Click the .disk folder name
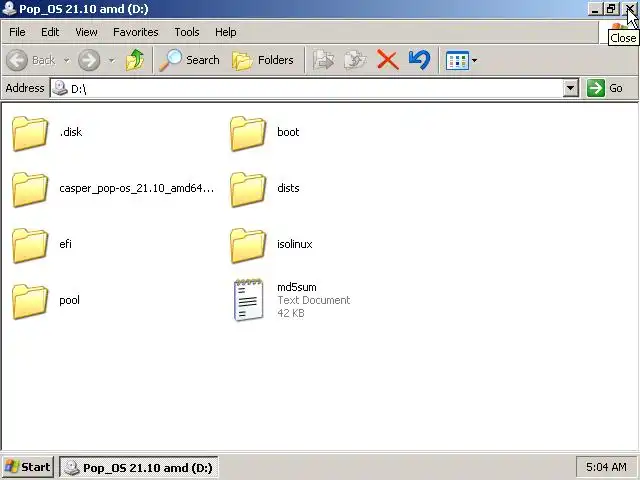The image size is (640, 480). pos(71,132)
